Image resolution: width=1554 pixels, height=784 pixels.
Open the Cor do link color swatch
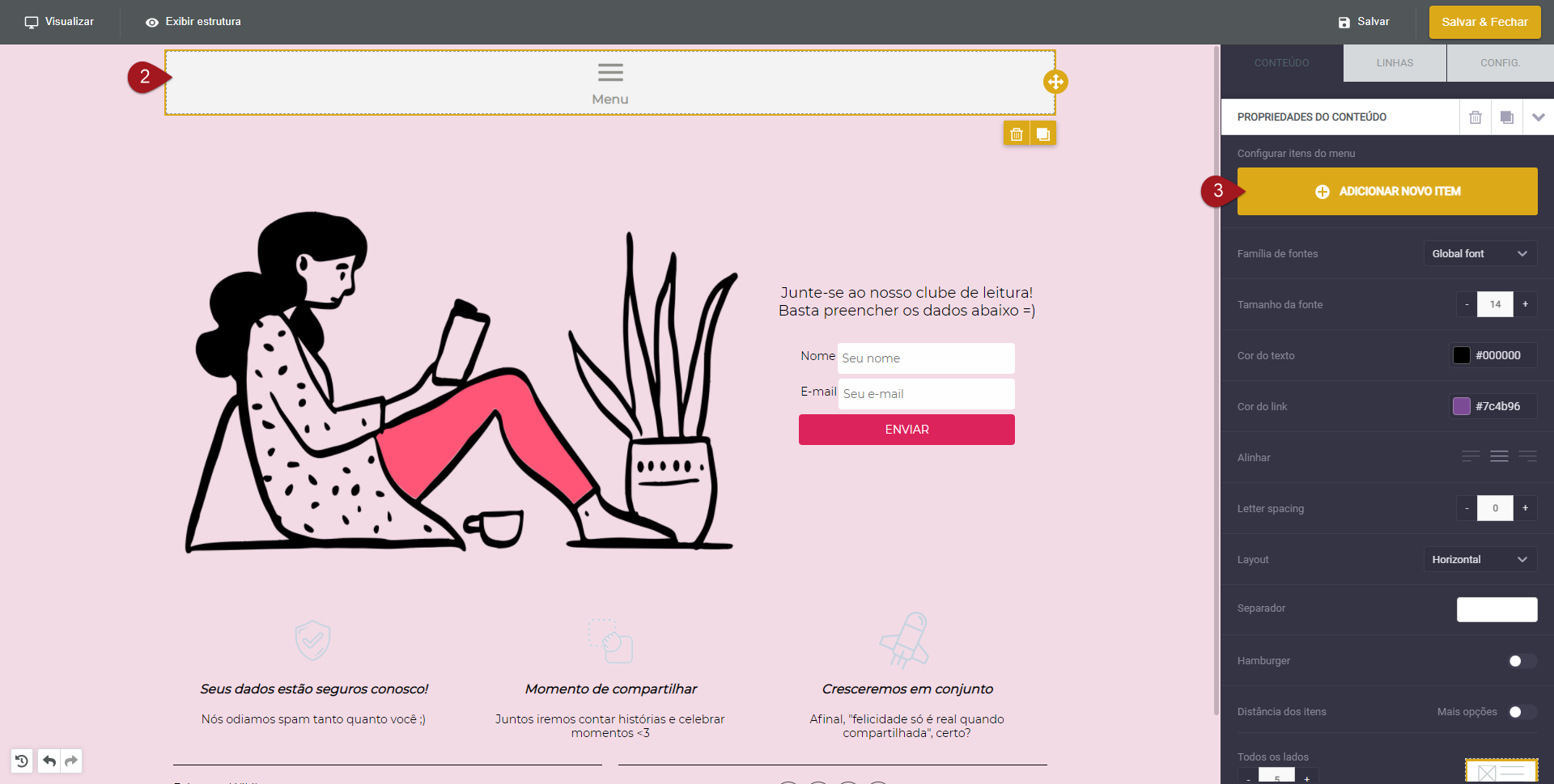click(1462, 406)
